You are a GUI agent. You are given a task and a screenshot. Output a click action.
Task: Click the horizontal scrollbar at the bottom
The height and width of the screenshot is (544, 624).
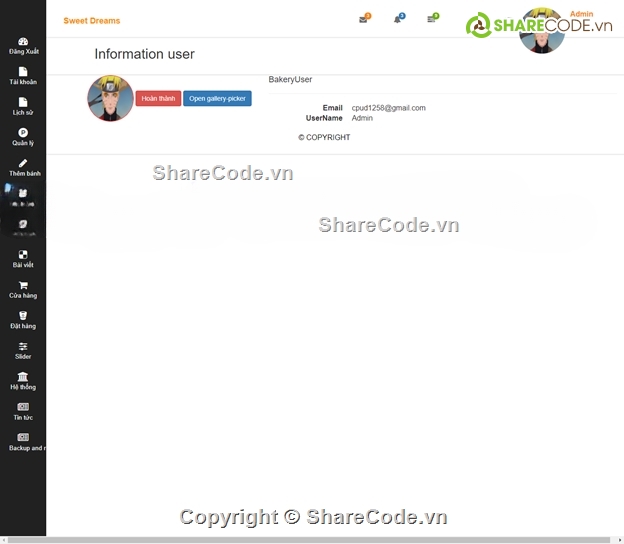(309, 540)
